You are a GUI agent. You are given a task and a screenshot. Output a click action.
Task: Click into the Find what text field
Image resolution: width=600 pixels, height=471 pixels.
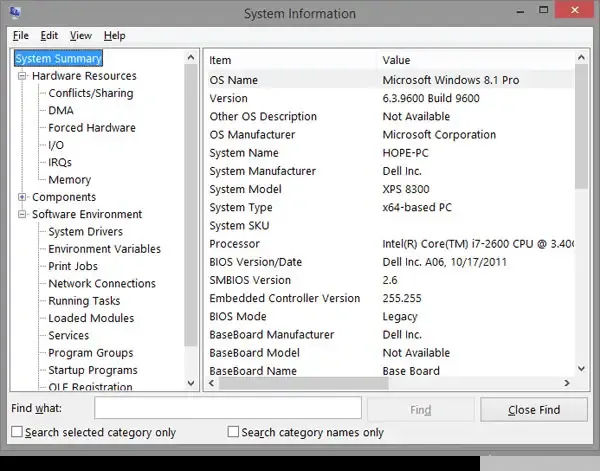click(228, 407)
